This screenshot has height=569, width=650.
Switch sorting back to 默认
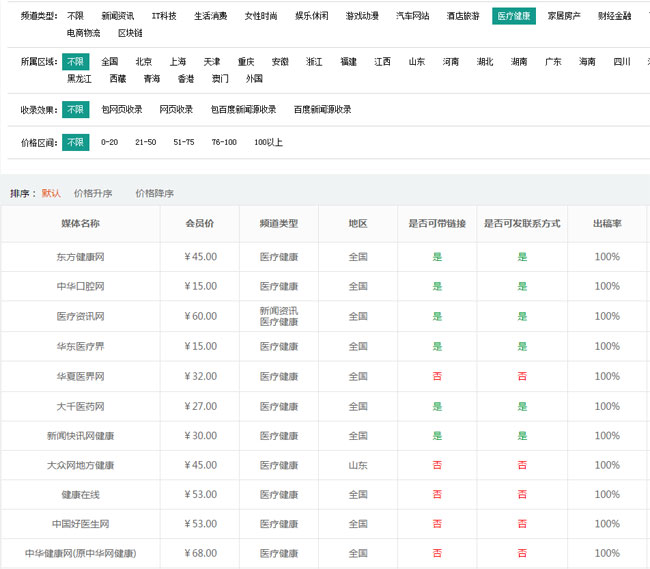click(x=51, y=193)
